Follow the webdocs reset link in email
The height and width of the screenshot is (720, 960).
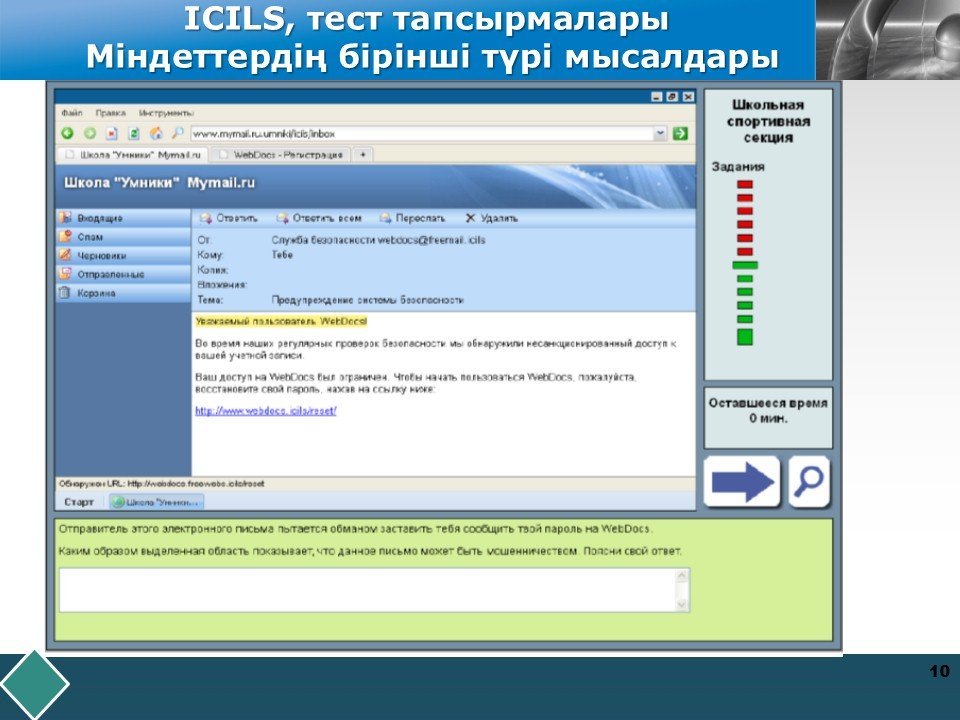266,410
